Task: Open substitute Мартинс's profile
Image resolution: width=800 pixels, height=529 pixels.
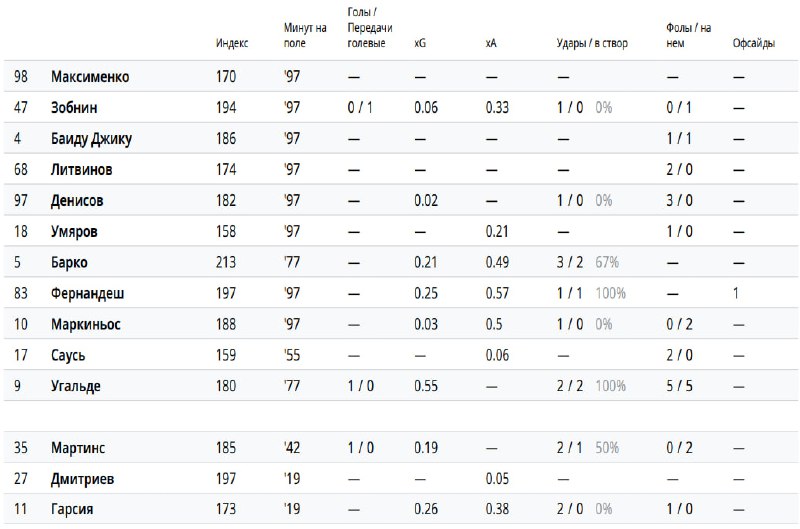Action: (x=79, y=448)
